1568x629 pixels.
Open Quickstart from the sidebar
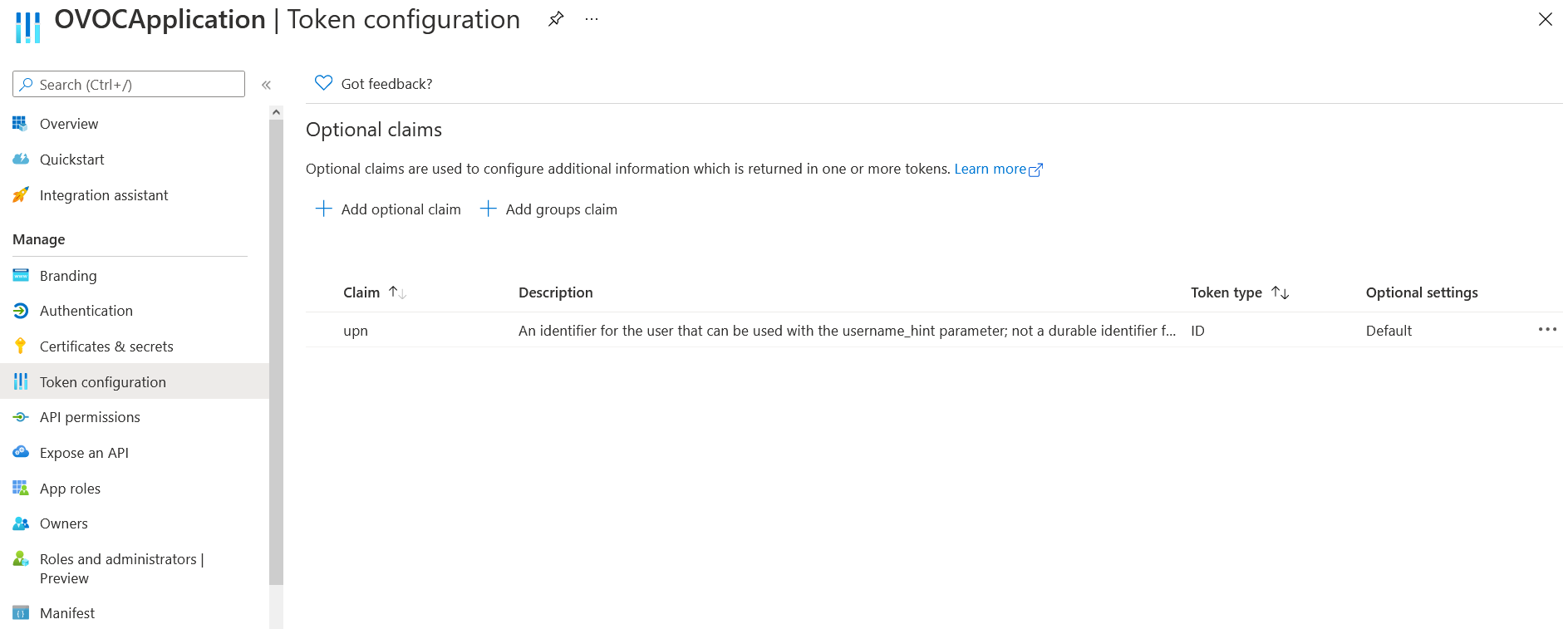pos(71,160)
